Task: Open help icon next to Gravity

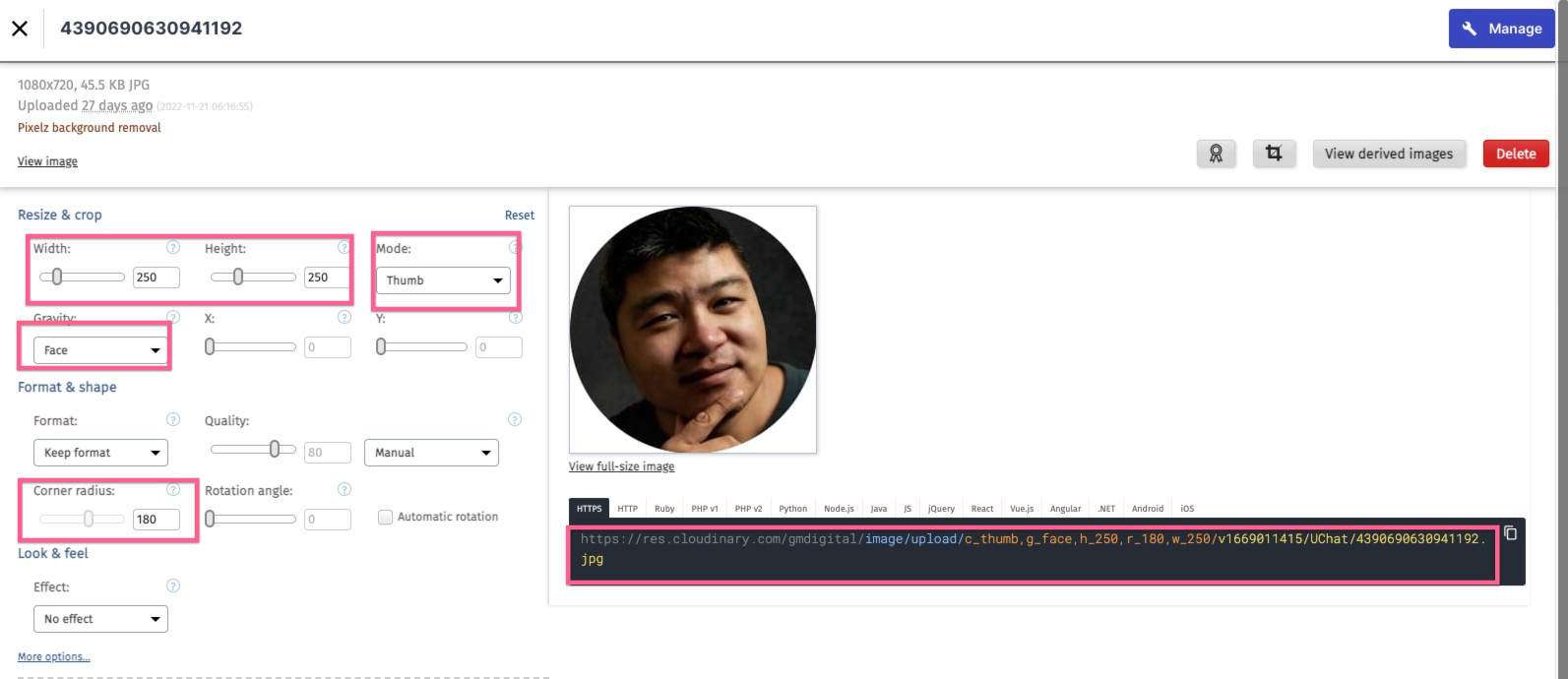Action: [x=173, y=317]
